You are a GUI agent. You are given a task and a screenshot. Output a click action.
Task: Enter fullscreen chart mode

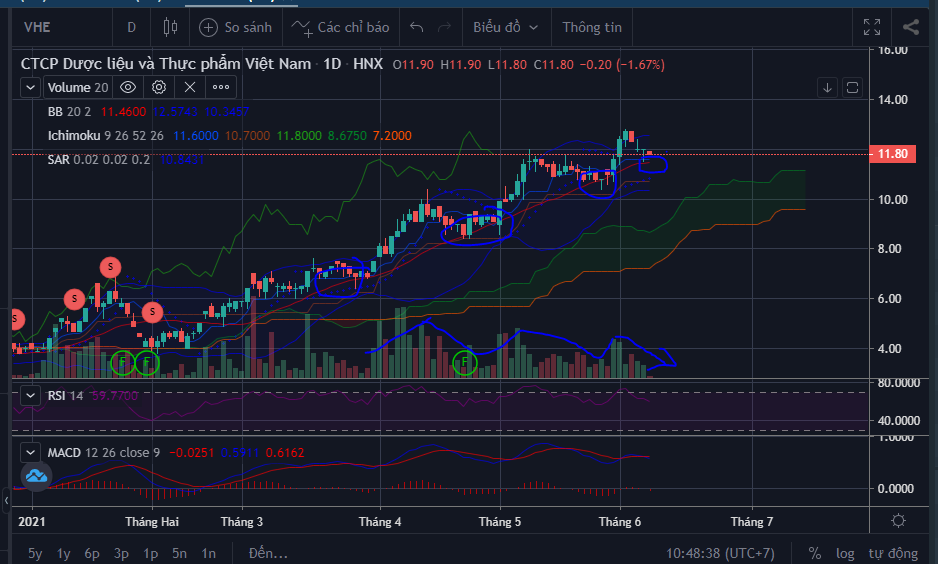[872, 27]
